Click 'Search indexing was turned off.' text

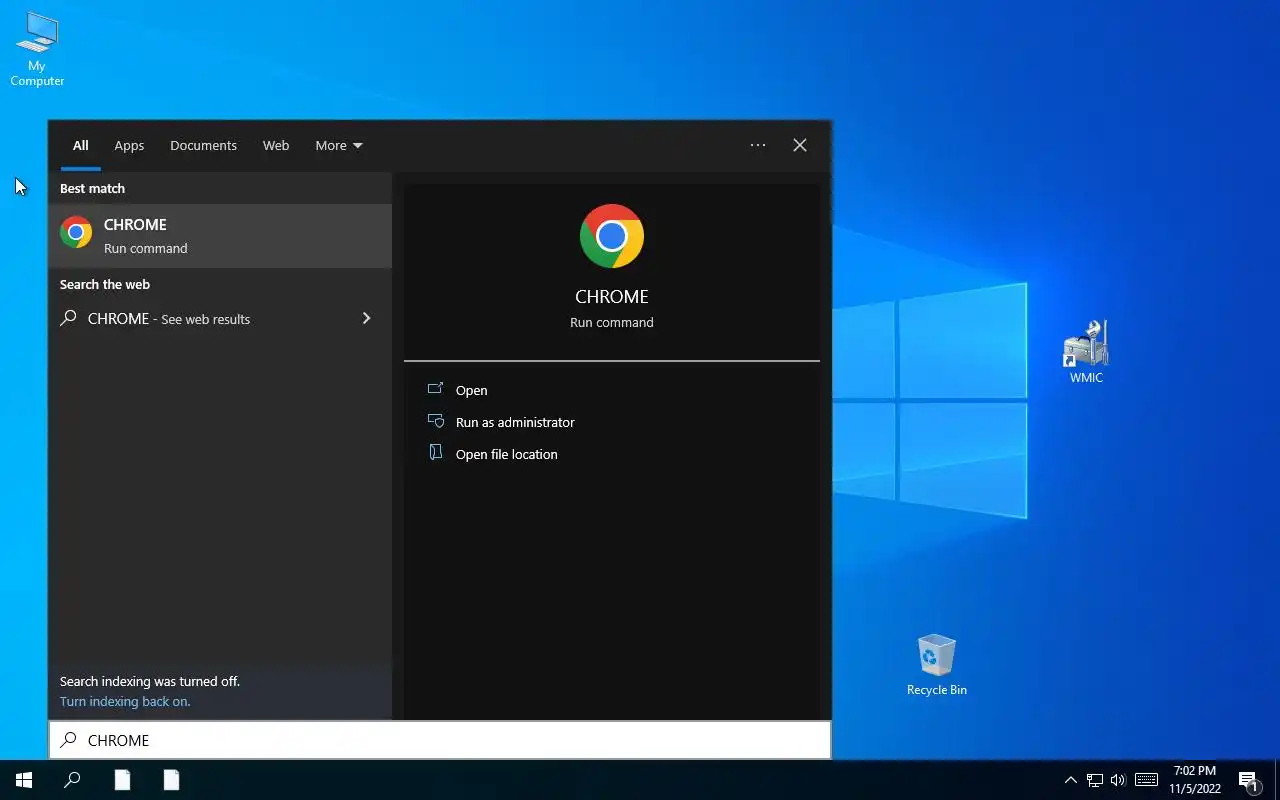coord(150,681)
